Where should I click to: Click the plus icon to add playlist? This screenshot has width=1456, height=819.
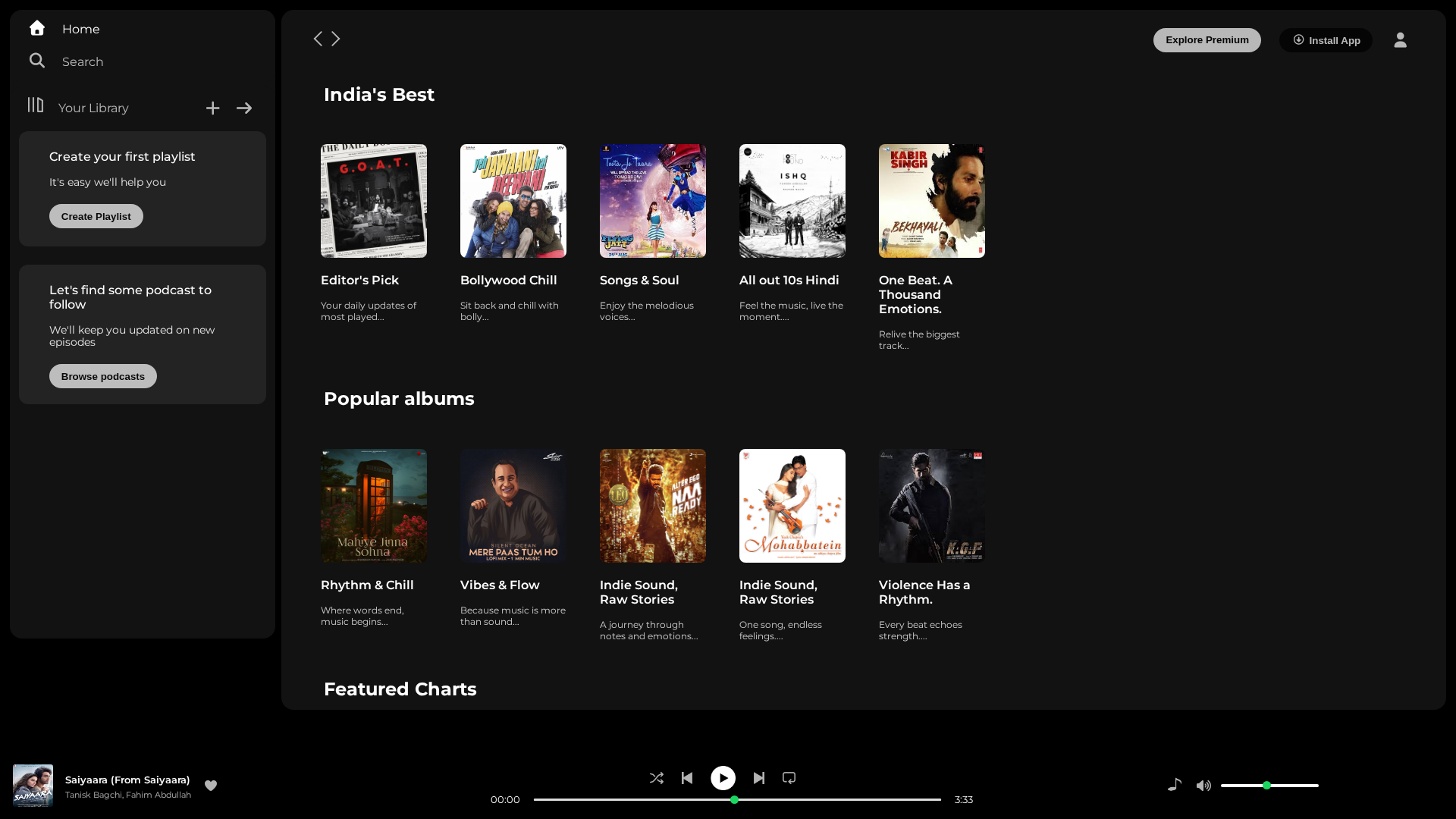[x=213, y=108]
